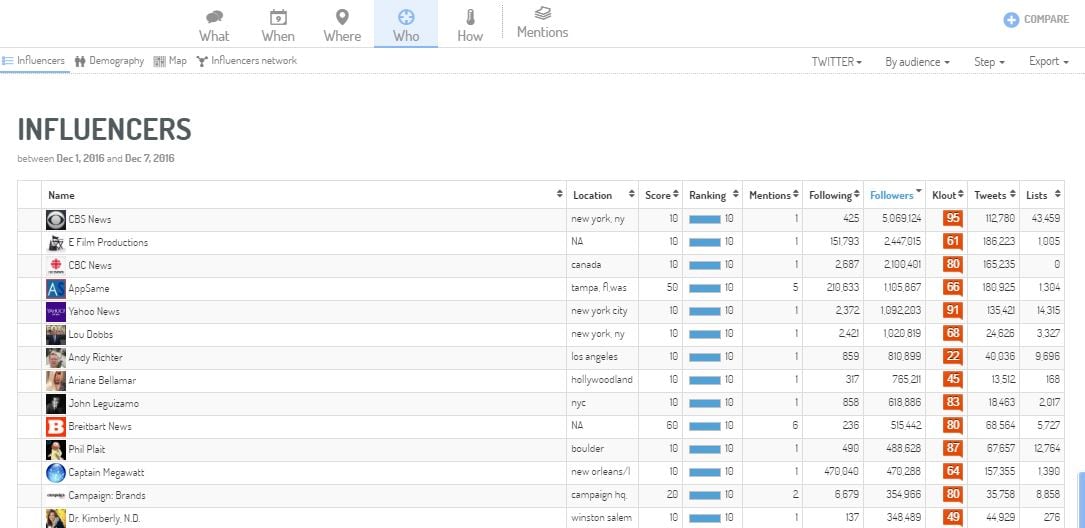Switch to Demography sub-tab
The height and width of the screenshot is (528, 1085).
point(109,61)
